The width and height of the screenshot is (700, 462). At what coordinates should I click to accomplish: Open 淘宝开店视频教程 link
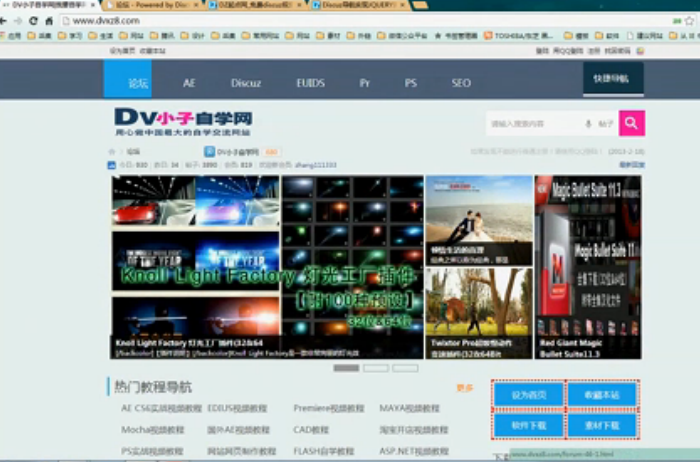pyautogui.click(x=413, y=429)
